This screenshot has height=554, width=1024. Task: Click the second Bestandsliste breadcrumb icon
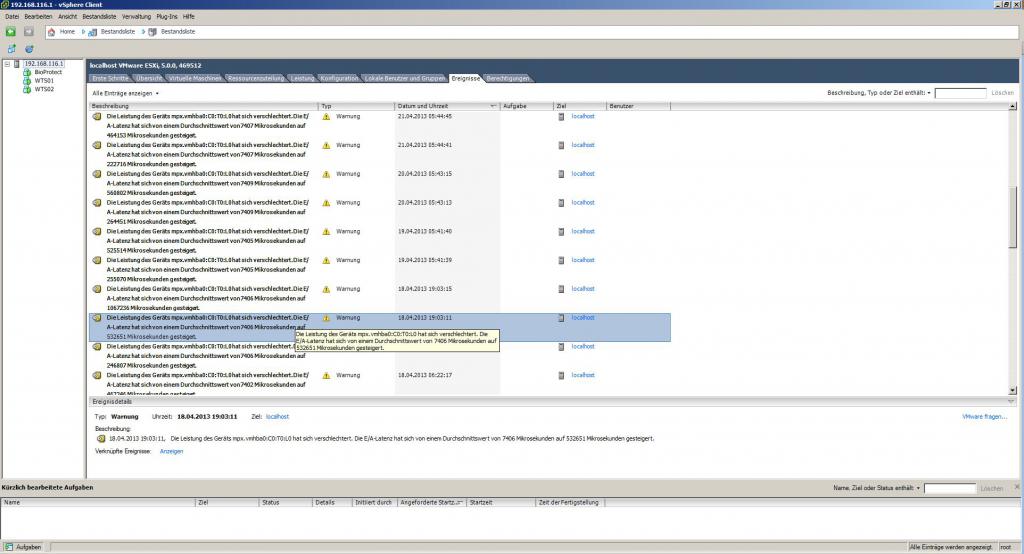click(153, 31)
